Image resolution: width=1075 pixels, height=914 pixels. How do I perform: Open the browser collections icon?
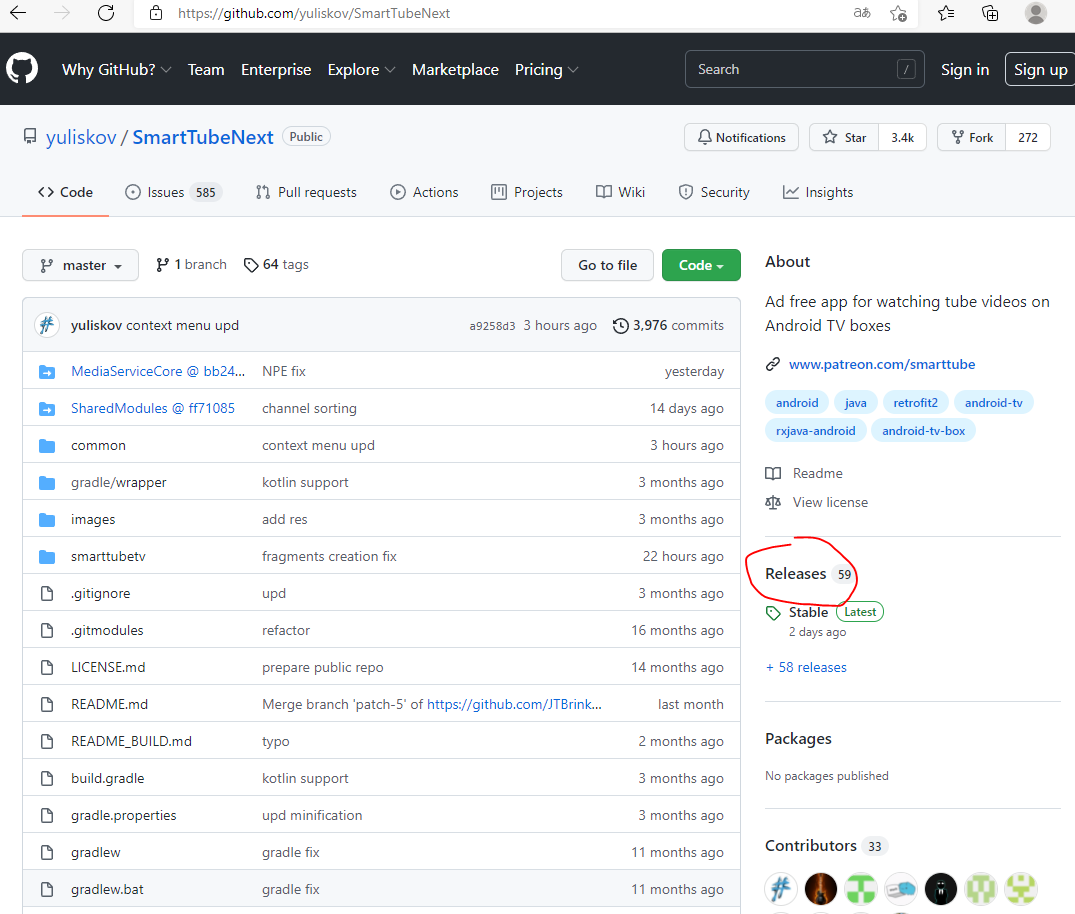tap(990, 13)
